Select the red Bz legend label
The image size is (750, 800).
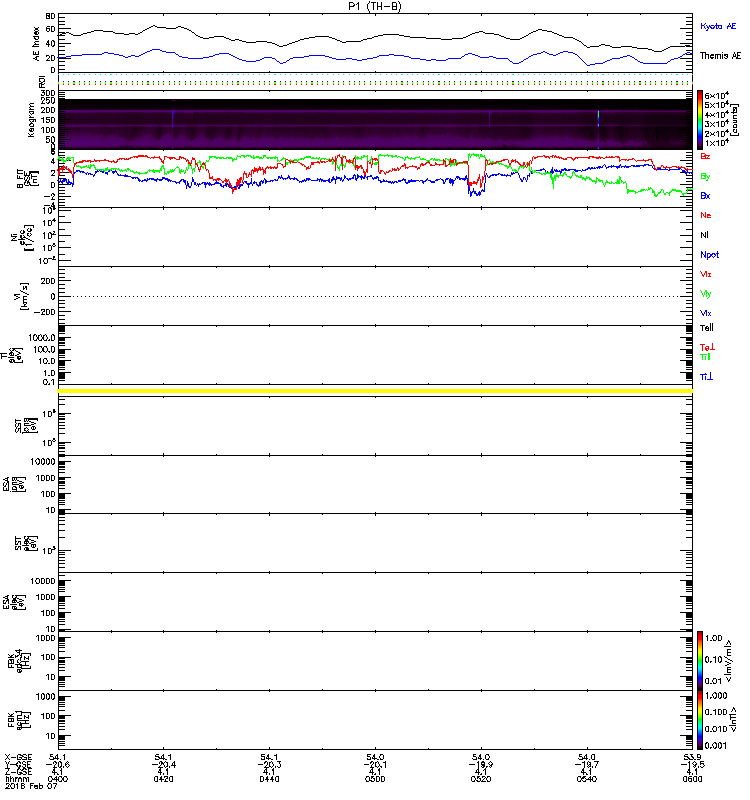coord(705,157)
